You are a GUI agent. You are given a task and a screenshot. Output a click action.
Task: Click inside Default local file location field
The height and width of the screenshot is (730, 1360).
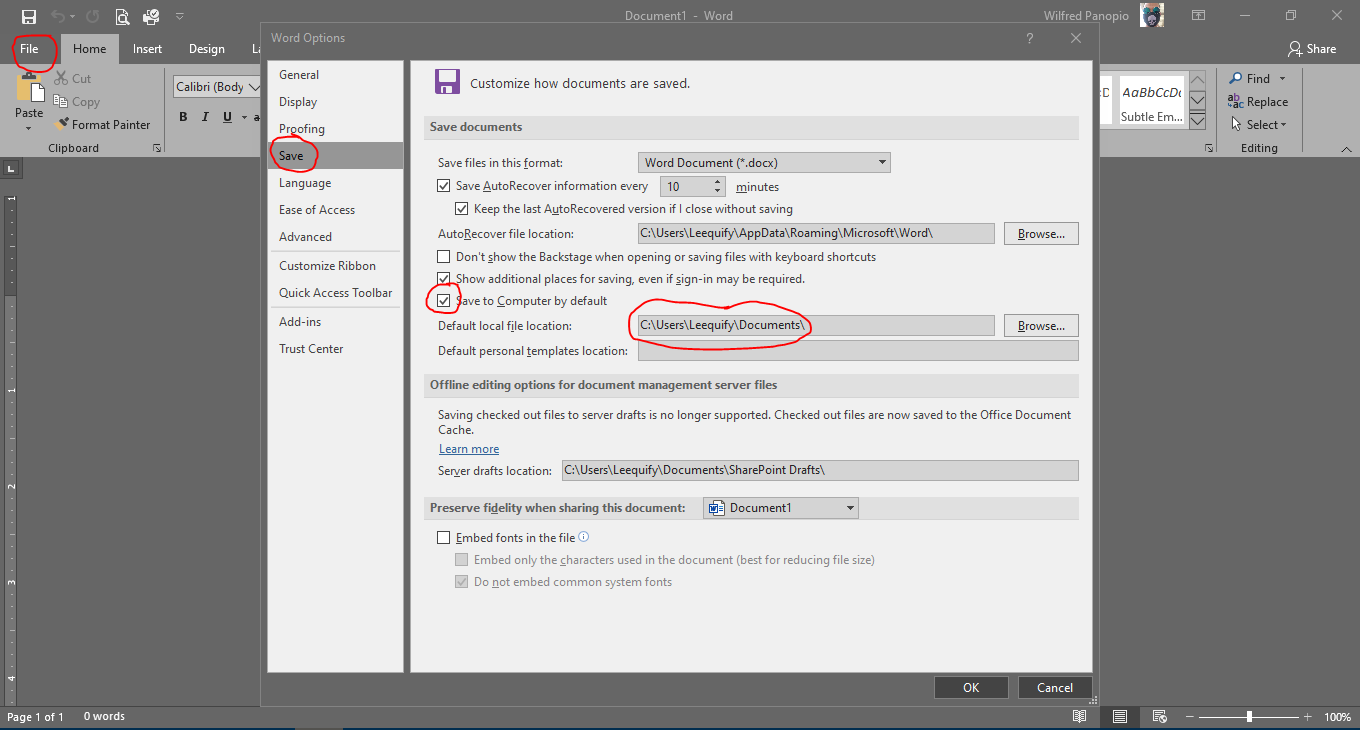(x=816, y=325)
